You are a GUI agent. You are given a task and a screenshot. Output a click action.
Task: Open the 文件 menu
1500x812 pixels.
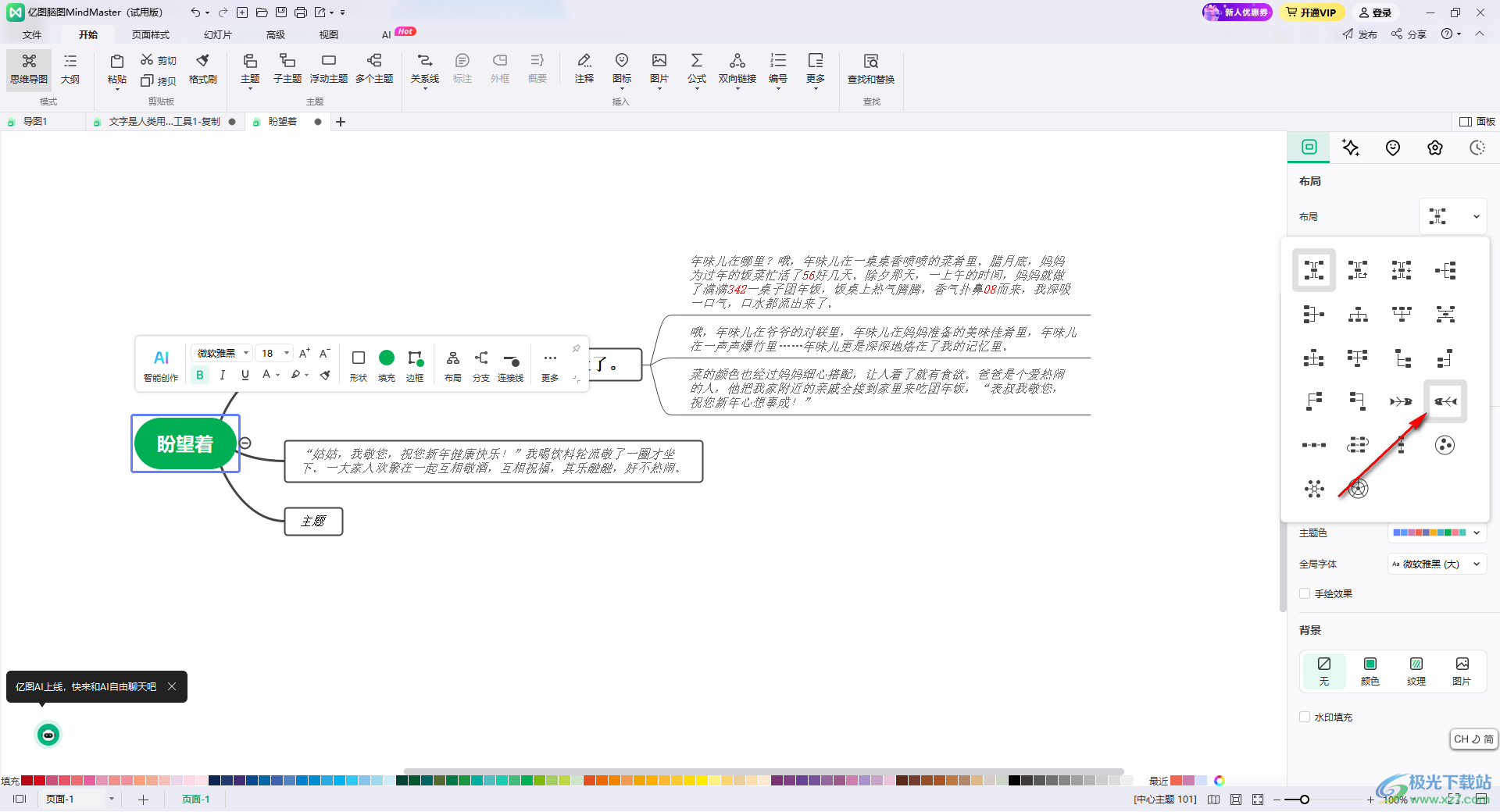[32, 34]
